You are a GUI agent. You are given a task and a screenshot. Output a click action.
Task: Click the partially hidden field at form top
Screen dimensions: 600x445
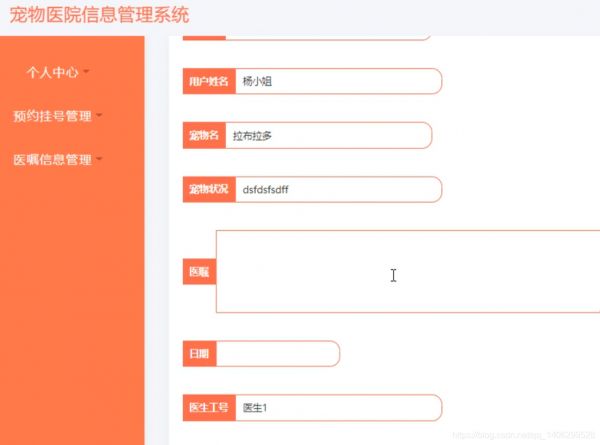307,37
